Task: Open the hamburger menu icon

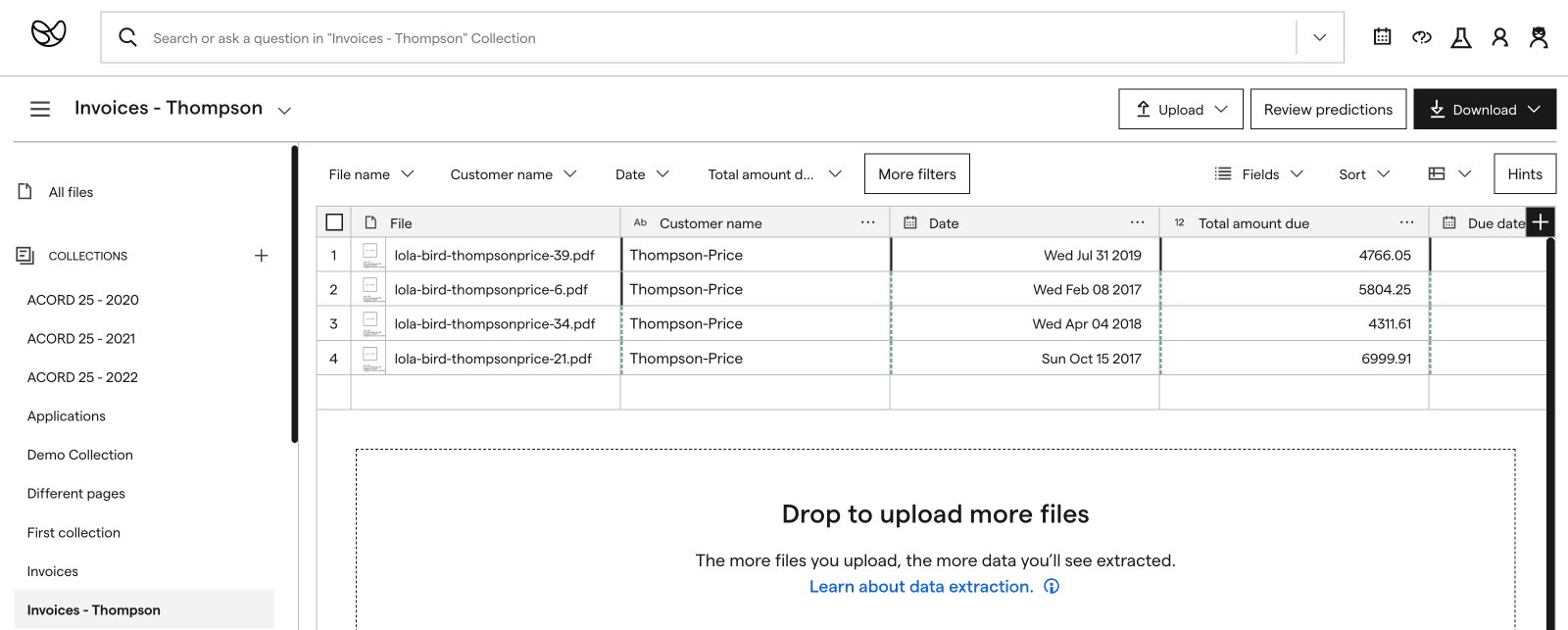Action: (40, 109)
